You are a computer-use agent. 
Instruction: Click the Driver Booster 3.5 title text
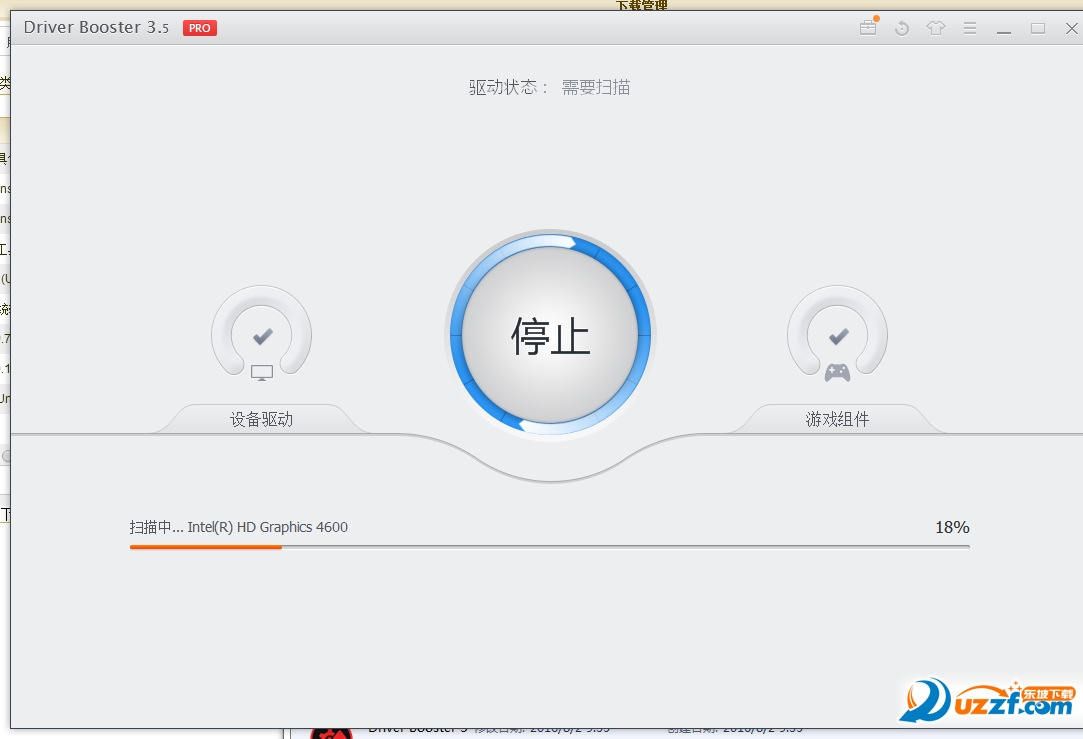(96, 28)
